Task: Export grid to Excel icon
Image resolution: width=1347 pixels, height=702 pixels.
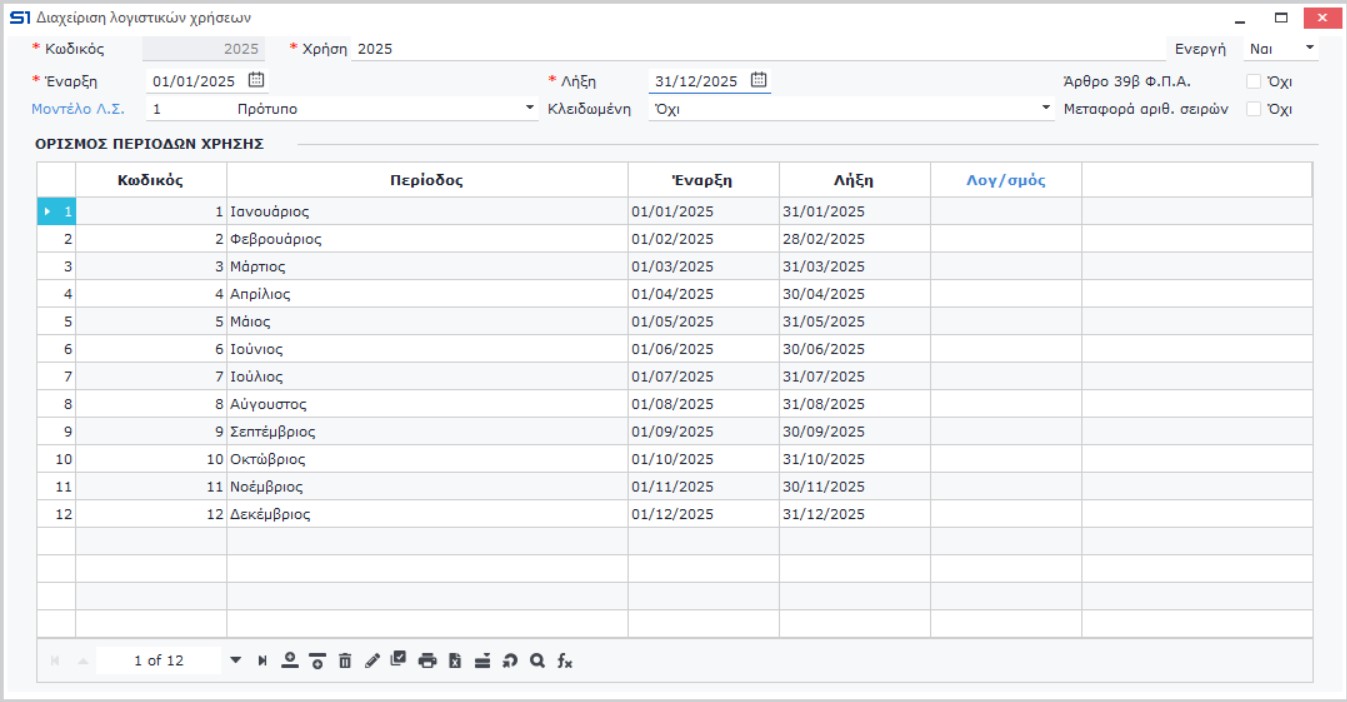Action: click(x=455, y=660)
